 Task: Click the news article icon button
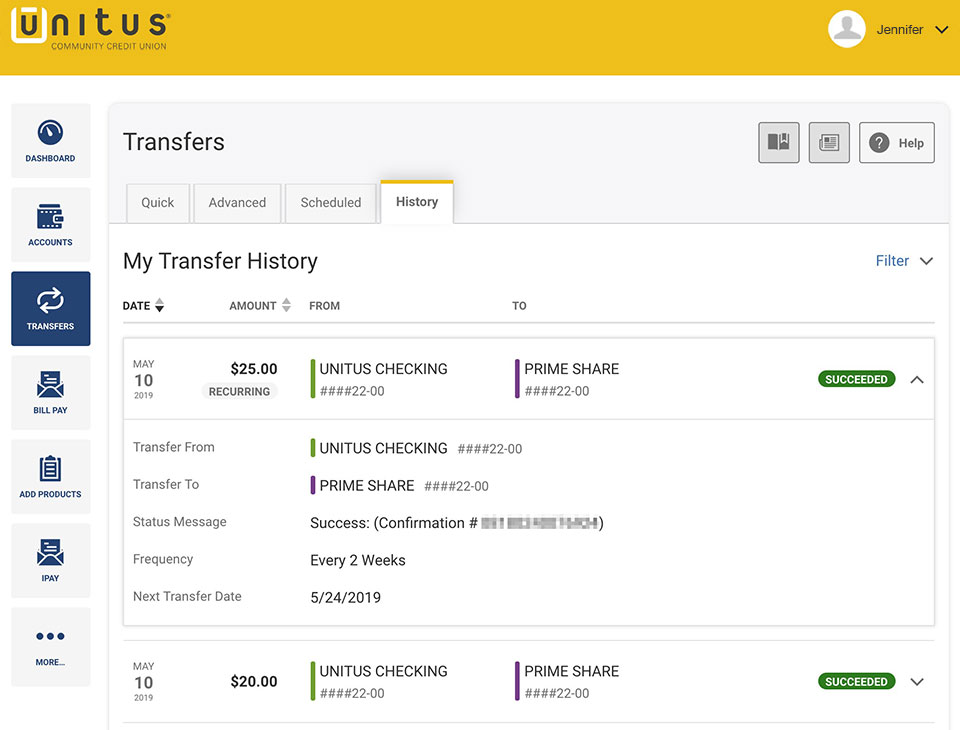(829, 143)
